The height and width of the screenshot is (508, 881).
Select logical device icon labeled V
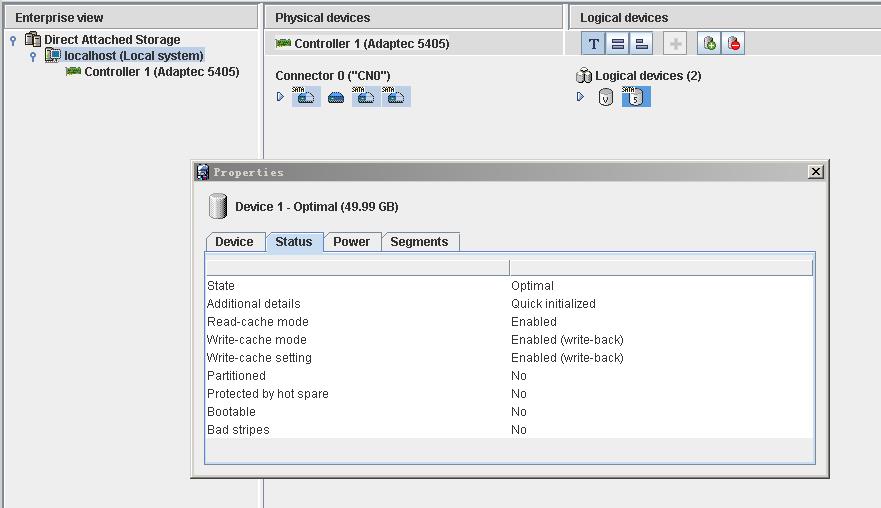[x=605, y=98]
